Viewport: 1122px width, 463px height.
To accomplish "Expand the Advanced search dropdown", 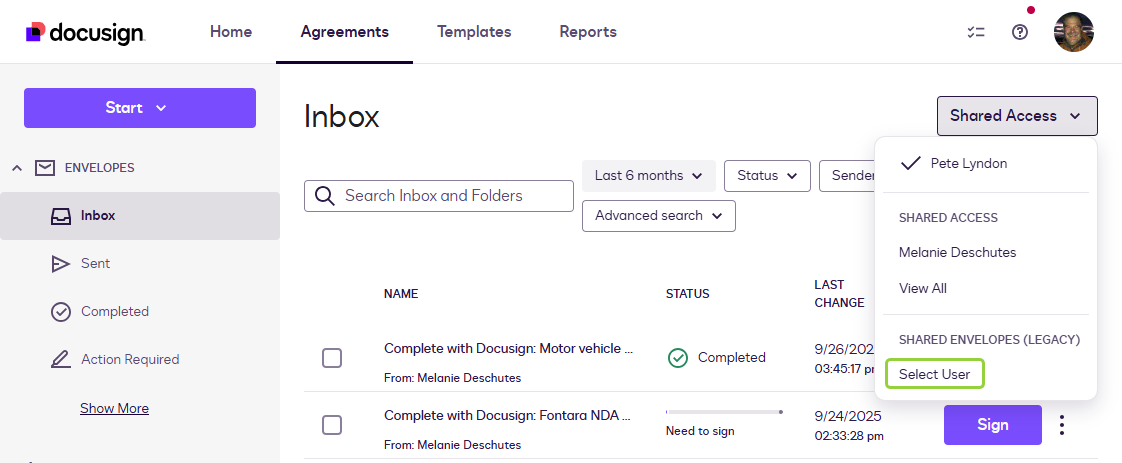I will (x=658, y=216).
